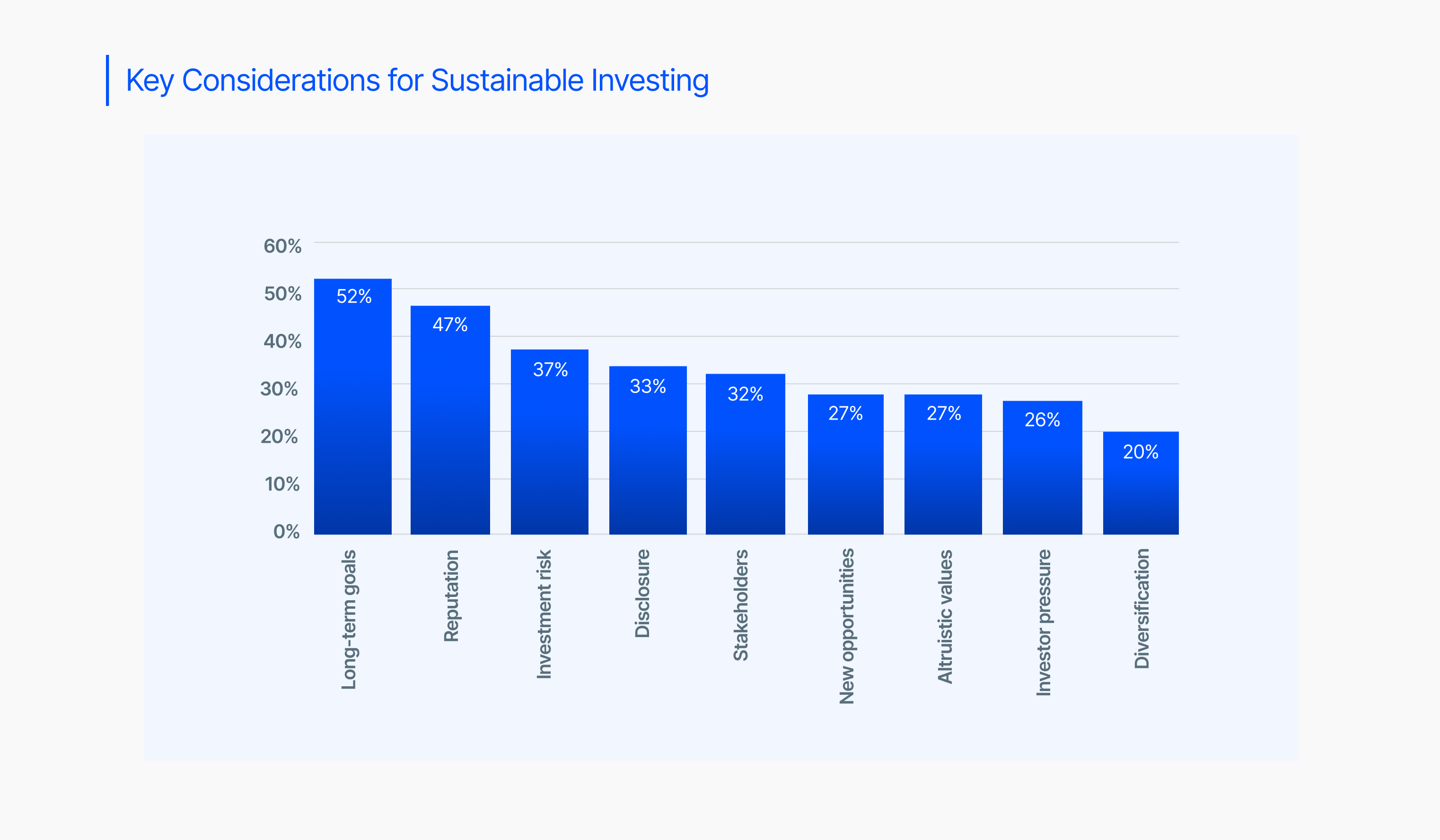Viewport: 1440px width, 840px height.
Task: Click the 60% y-axis label
Action: 282,246
